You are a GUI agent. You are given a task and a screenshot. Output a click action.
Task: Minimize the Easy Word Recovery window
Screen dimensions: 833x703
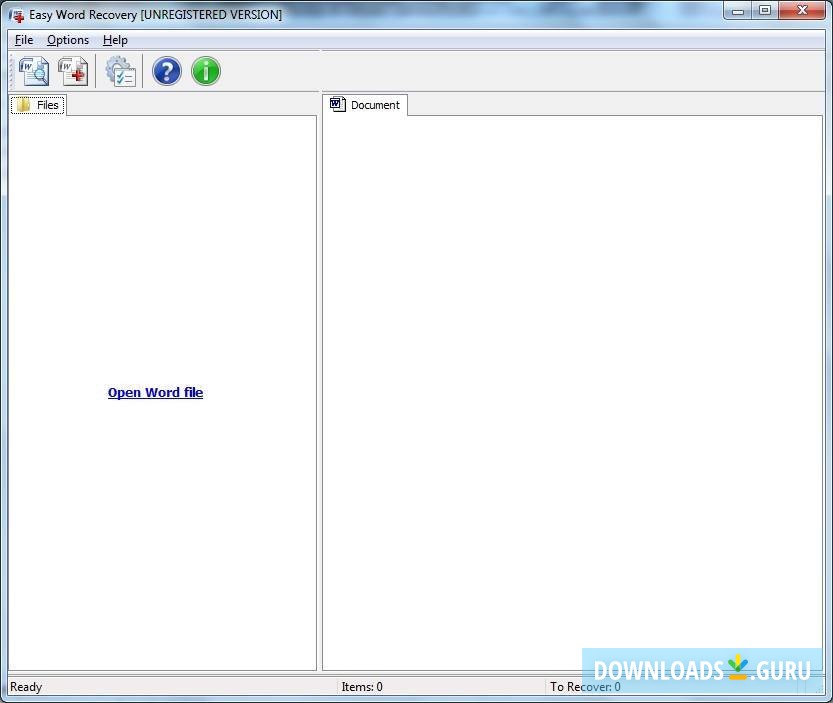[737, 11]
